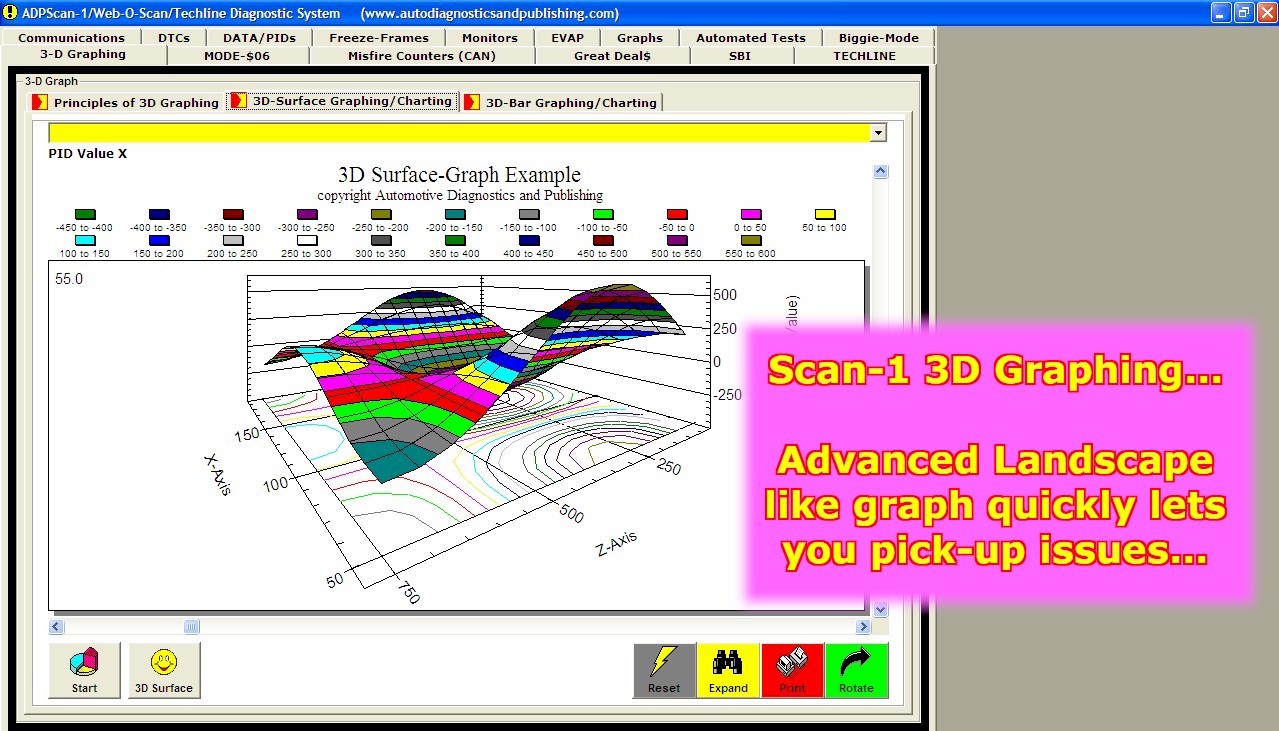1279x731 pixels.
Task: Click the graph's vertical scrollbar up arrow
Action: (x=881, y=172)
